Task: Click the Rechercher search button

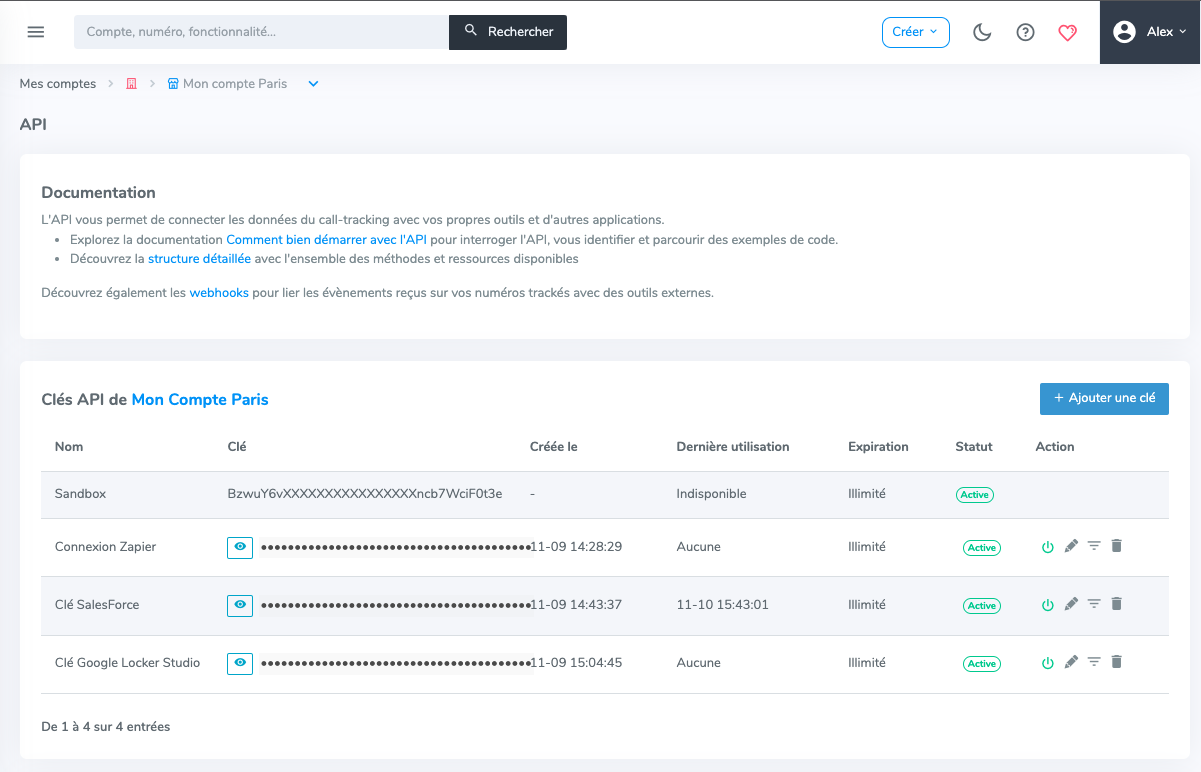Action: 508,32
